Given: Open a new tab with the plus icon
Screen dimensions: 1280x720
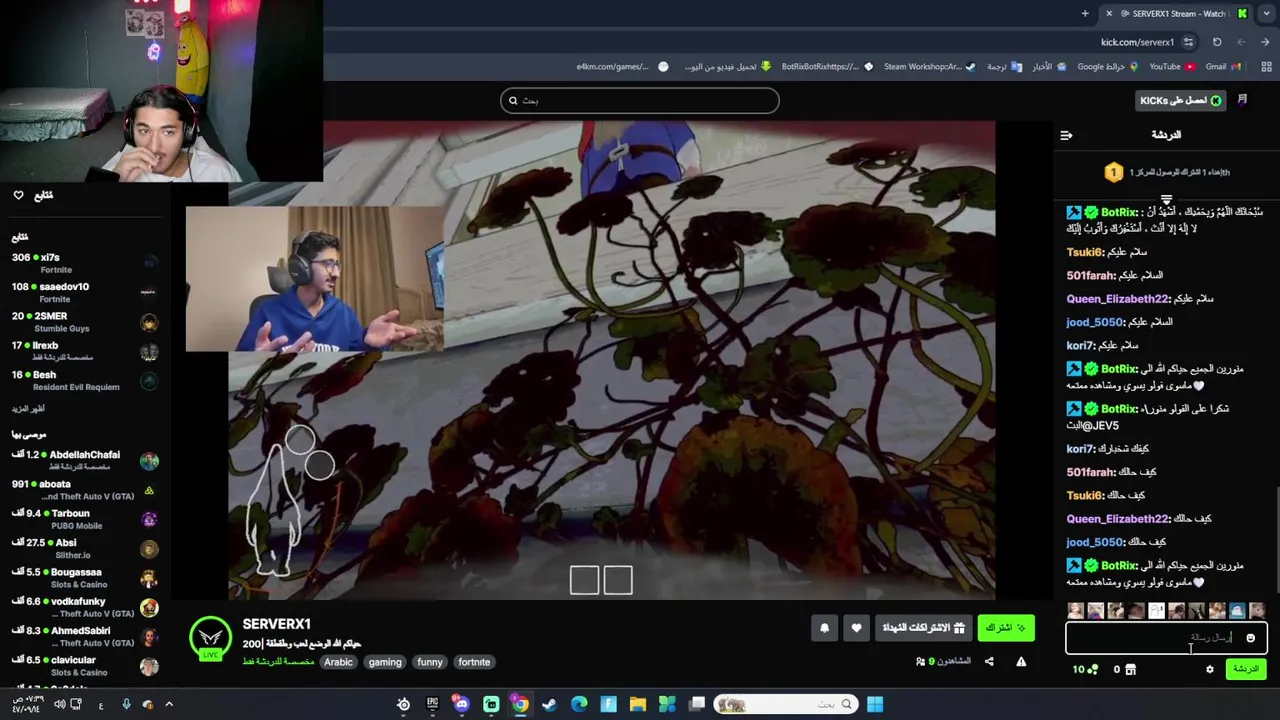Looking at the screenshot, I should click(x=1085, y=13).
